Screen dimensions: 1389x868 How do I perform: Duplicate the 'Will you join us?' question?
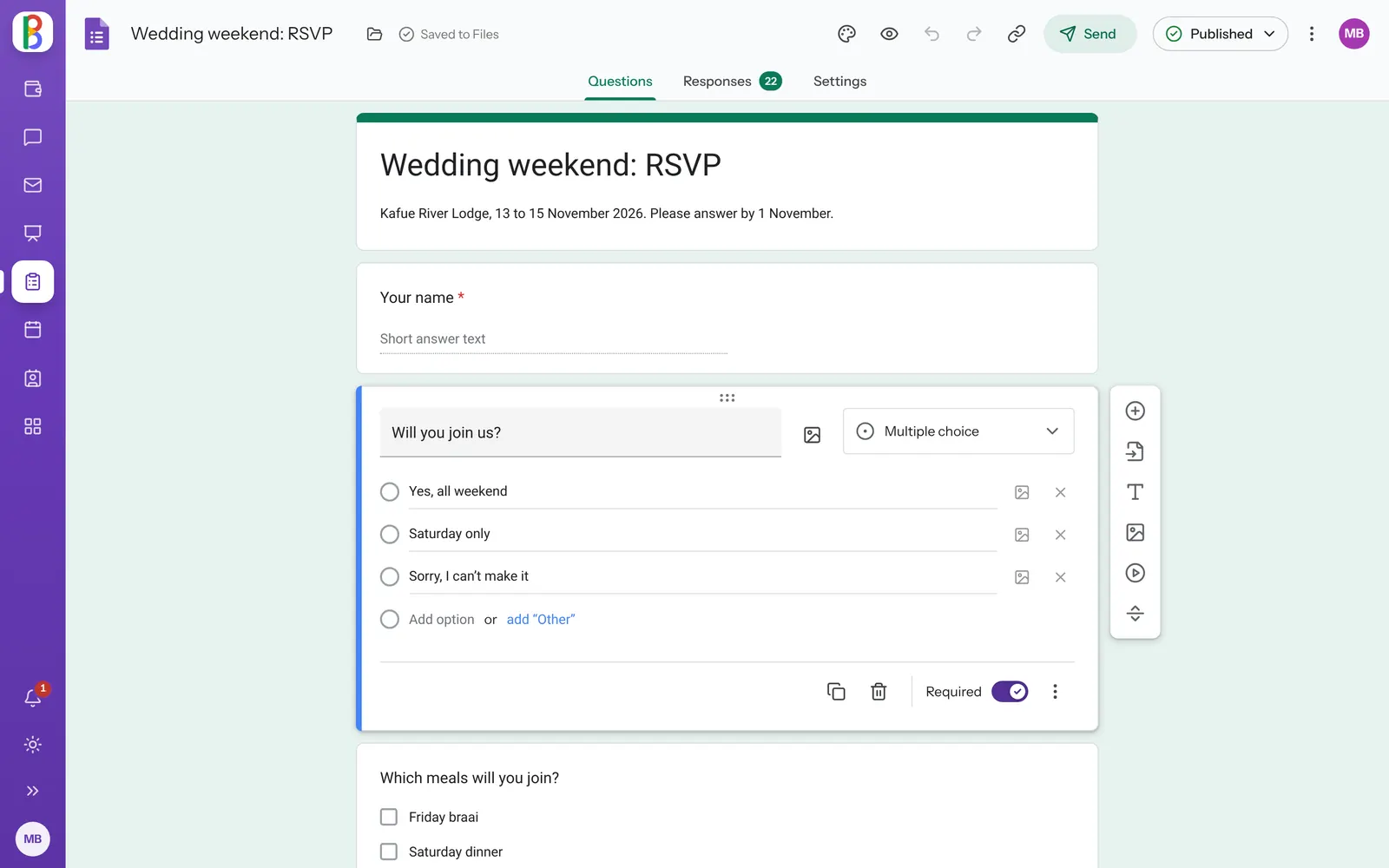tap(836, 692)
